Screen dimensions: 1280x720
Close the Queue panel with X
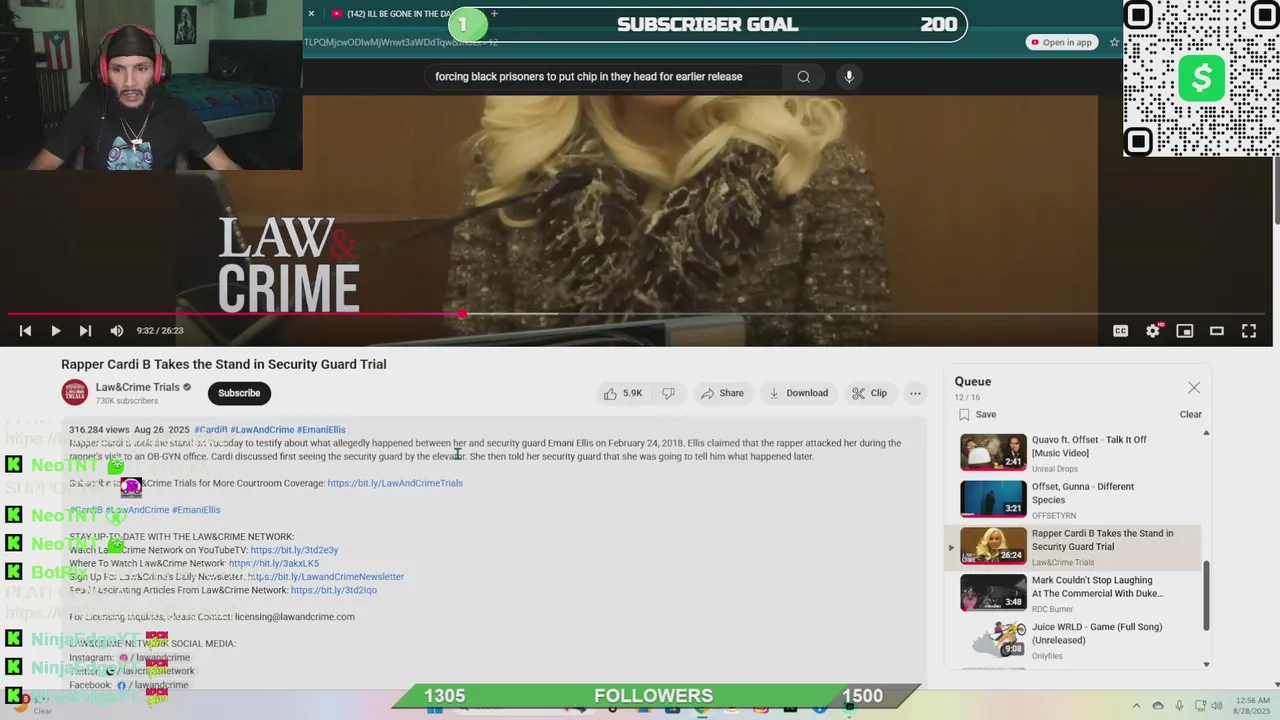(x=1194, y=387)
